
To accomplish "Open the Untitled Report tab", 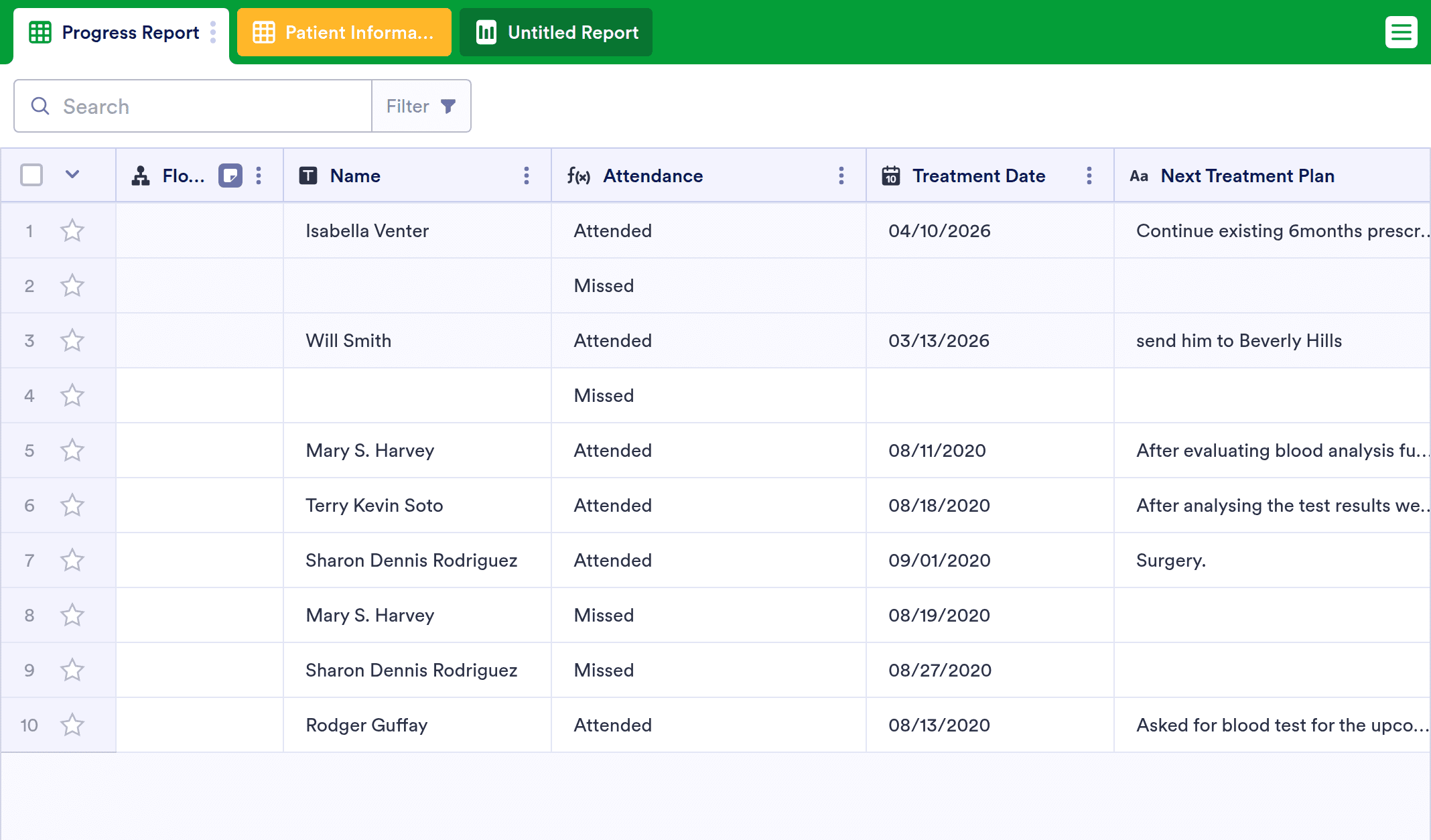I will (556, 32).
